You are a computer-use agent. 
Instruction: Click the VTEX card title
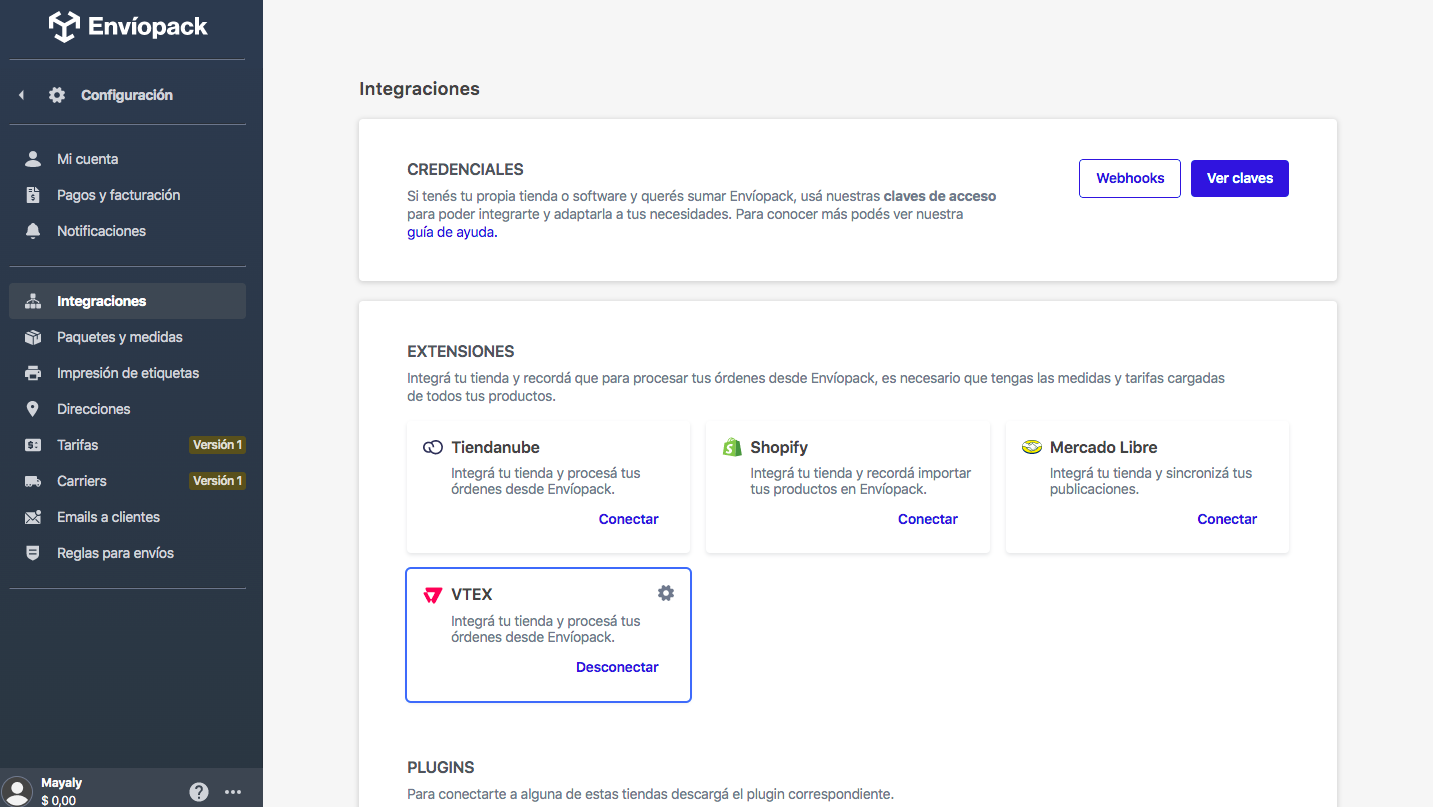click(x=472, y=594)
